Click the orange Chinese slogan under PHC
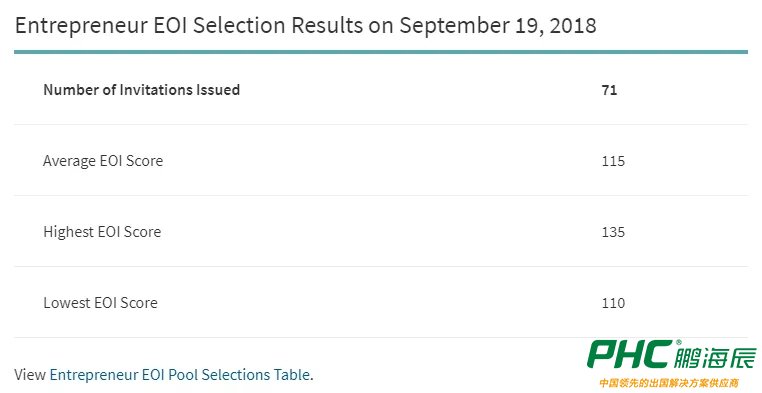 (669, 382)
